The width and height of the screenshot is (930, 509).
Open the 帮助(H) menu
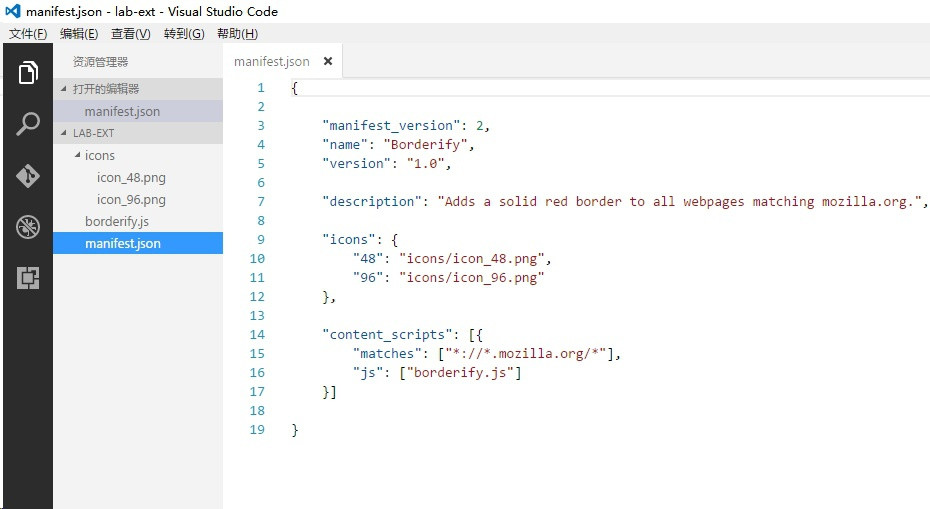click(237, 34)
